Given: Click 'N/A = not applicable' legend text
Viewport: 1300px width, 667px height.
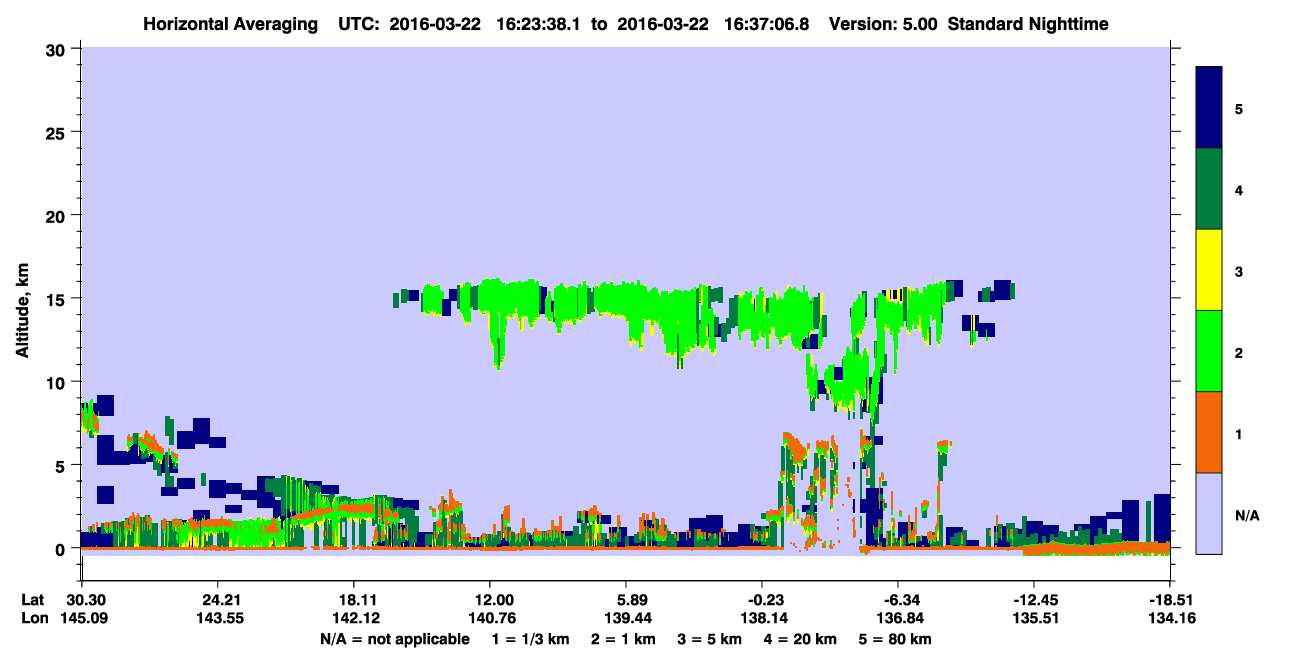Looking at the screenshot, I should (x=395, y=639).
